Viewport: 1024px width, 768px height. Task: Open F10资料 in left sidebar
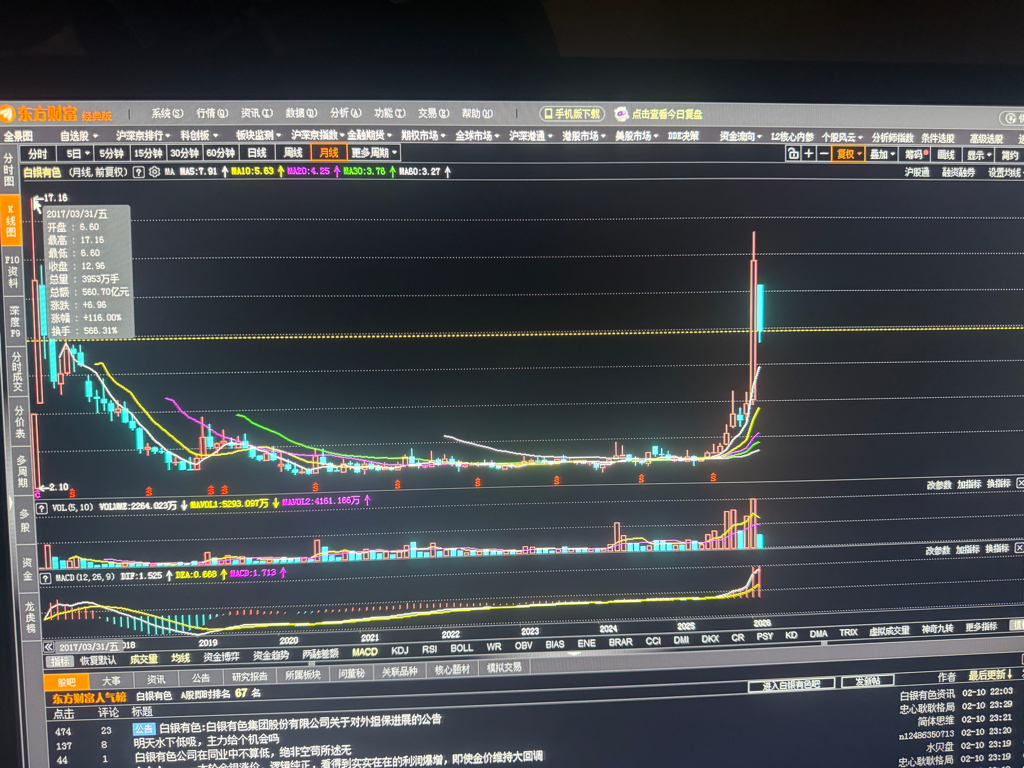click(12, 272)
